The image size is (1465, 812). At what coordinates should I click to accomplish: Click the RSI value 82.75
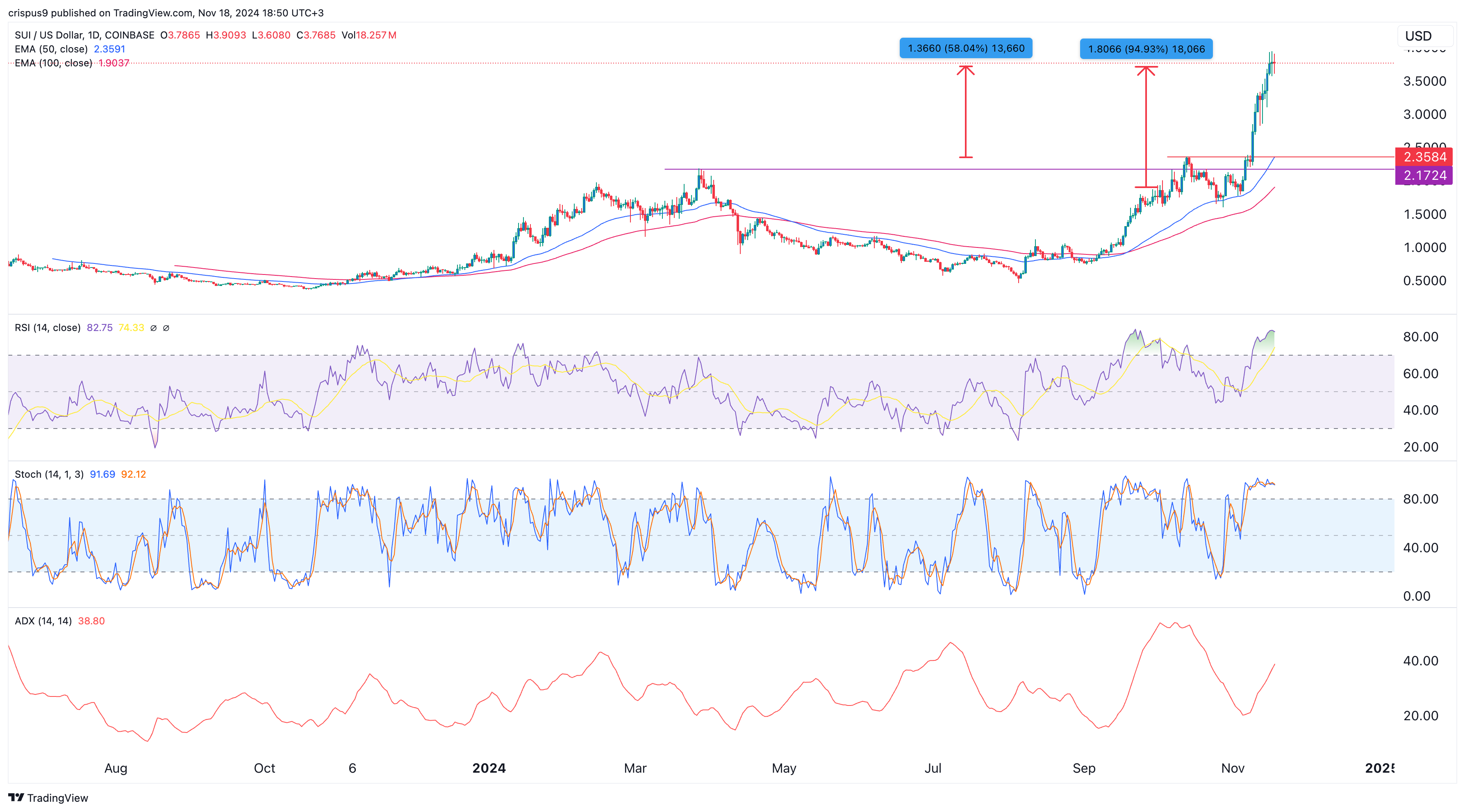click(x=100, y=328)
